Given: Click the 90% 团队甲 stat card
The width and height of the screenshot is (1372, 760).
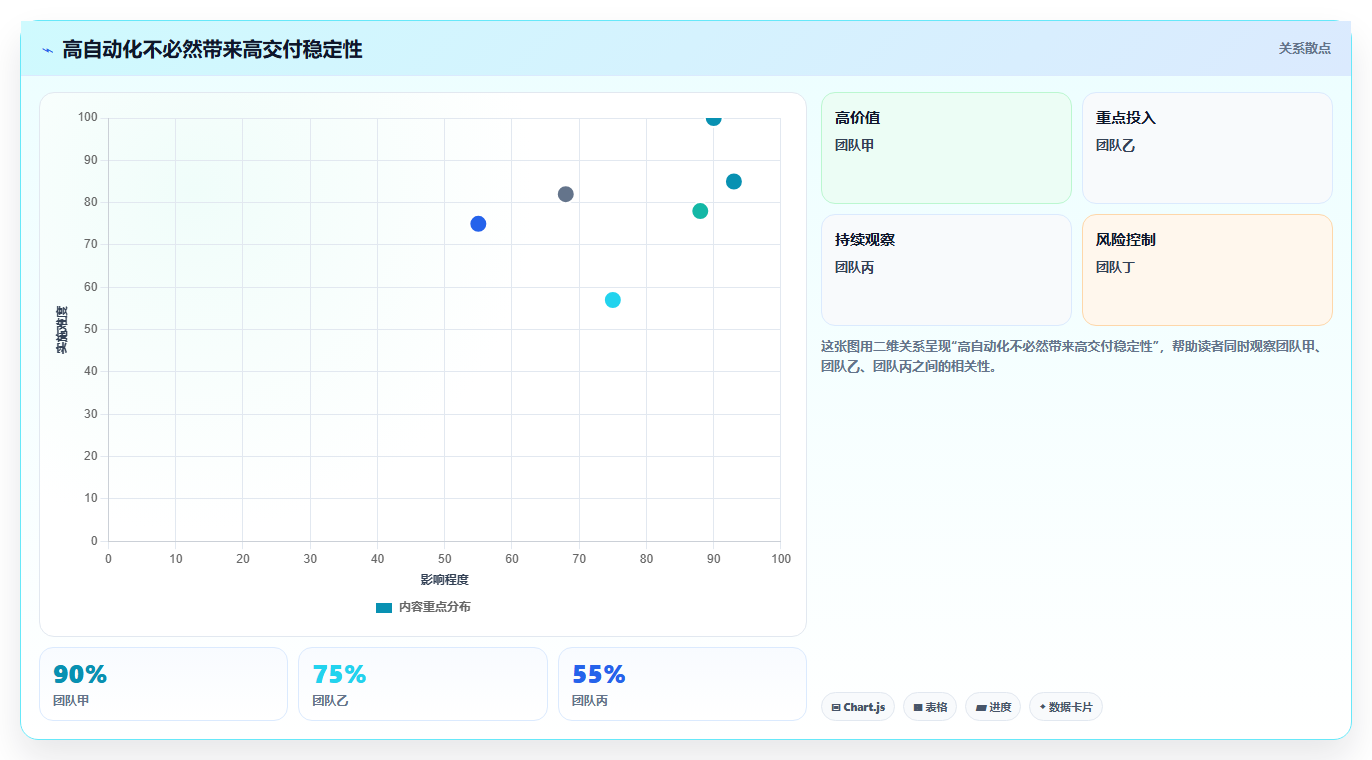Looking at the screenshot, I should (x=163, y=684).
